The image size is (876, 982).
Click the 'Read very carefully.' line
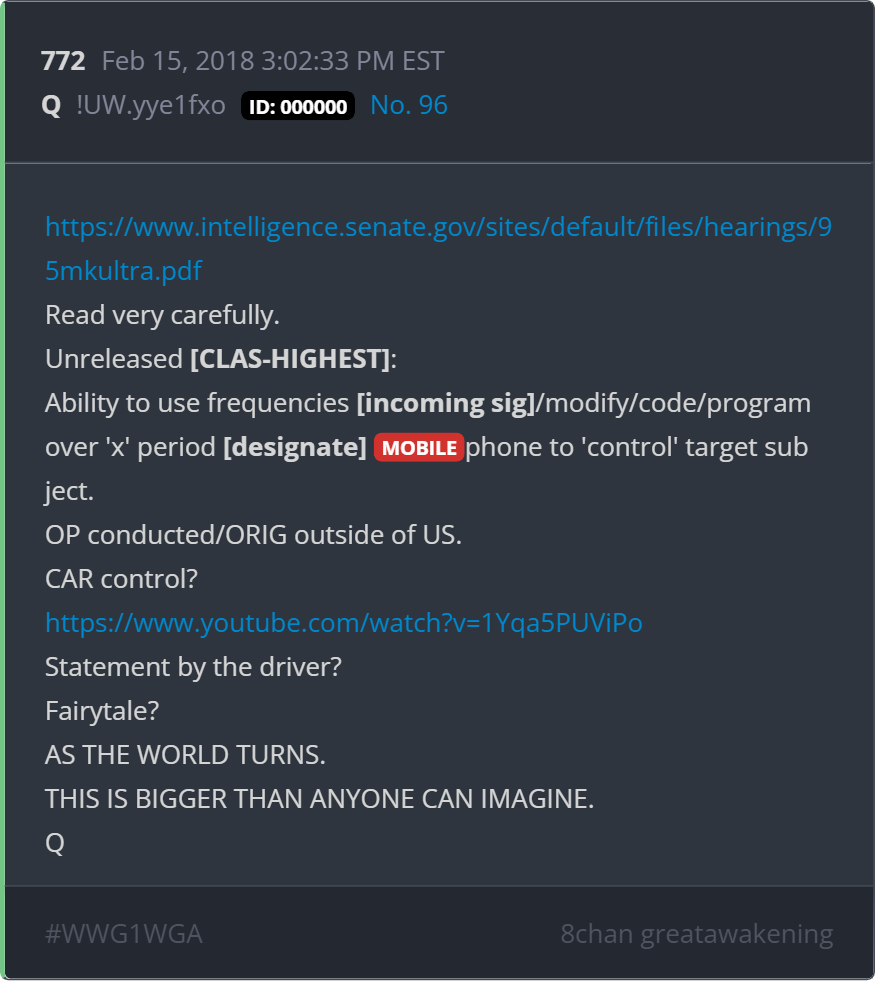[162, 315]
